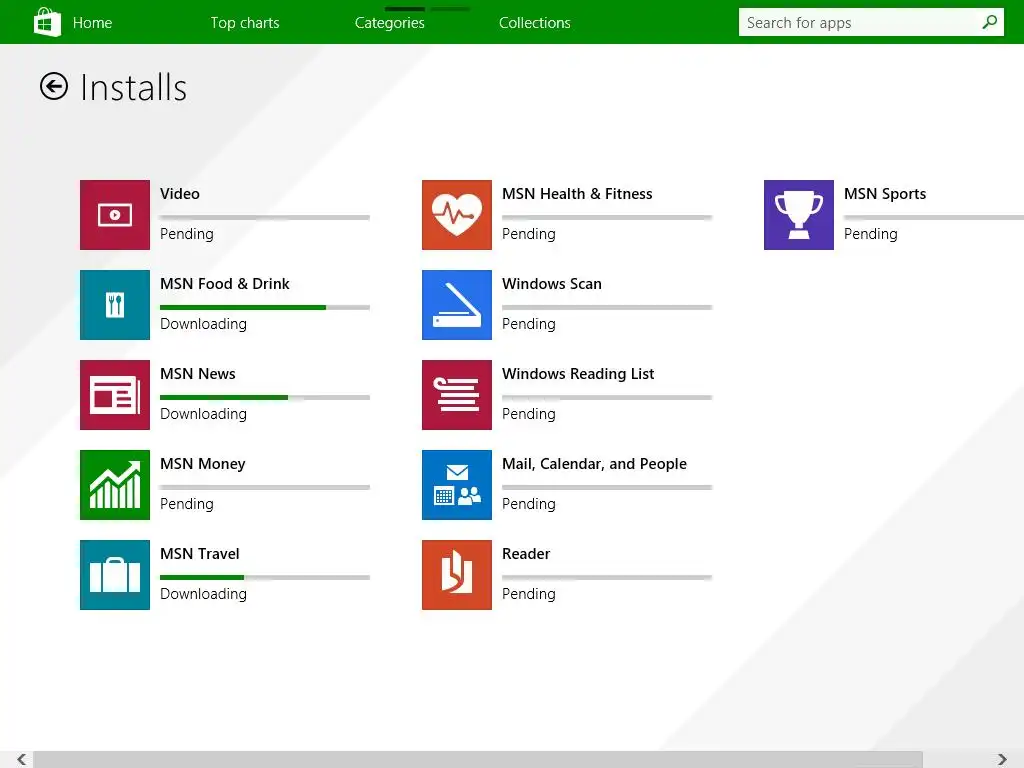
Task: Click the Search for apps field
Action: pos(871,22)
